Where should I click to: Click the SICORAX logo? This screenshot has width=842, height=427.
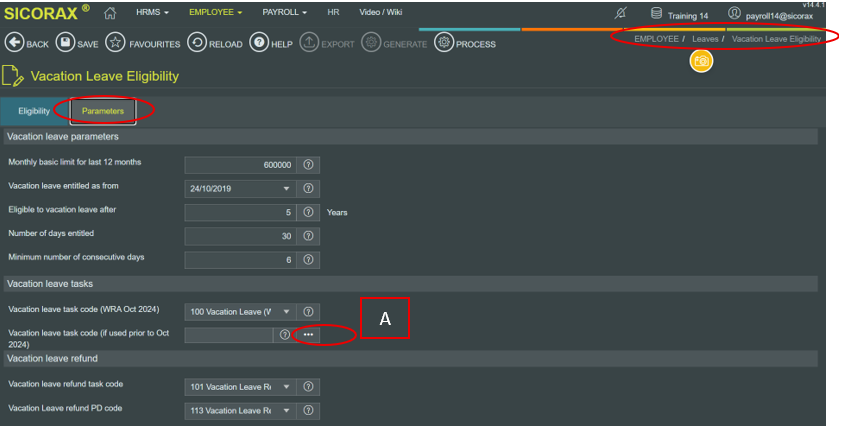pos(47,13)
